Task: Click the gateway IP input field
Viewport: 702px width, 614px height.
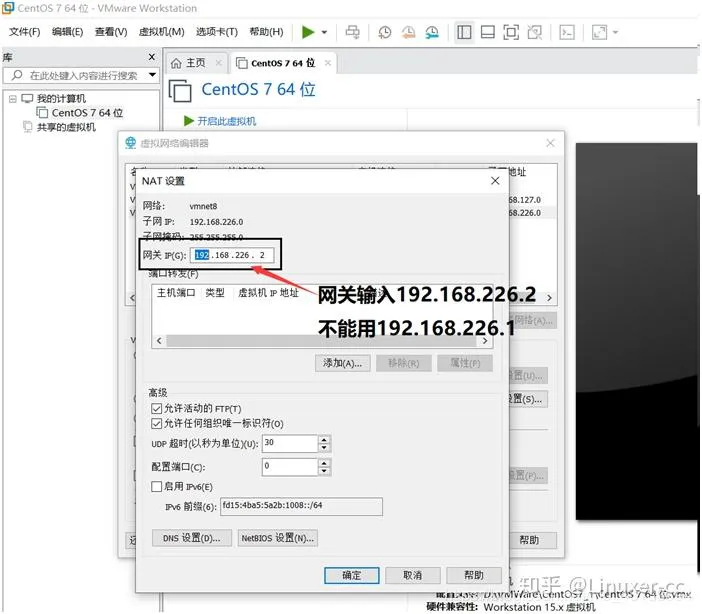Action: tap(230, 255)
